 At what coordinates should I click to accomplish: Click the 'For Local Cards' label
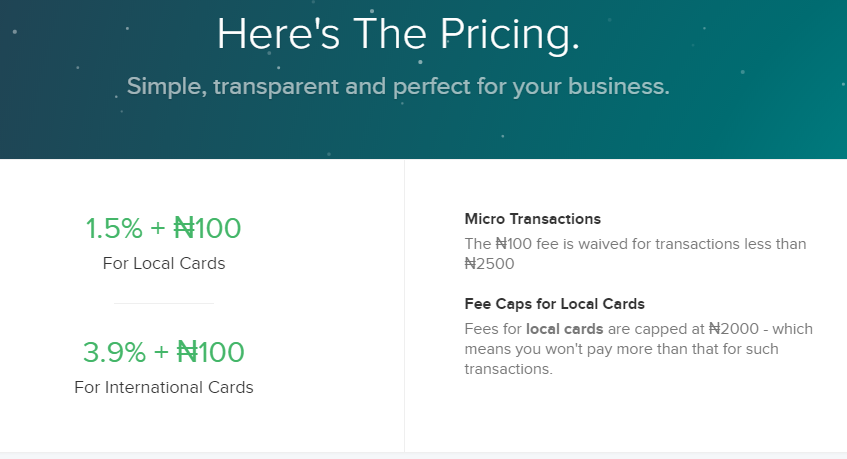164,263
